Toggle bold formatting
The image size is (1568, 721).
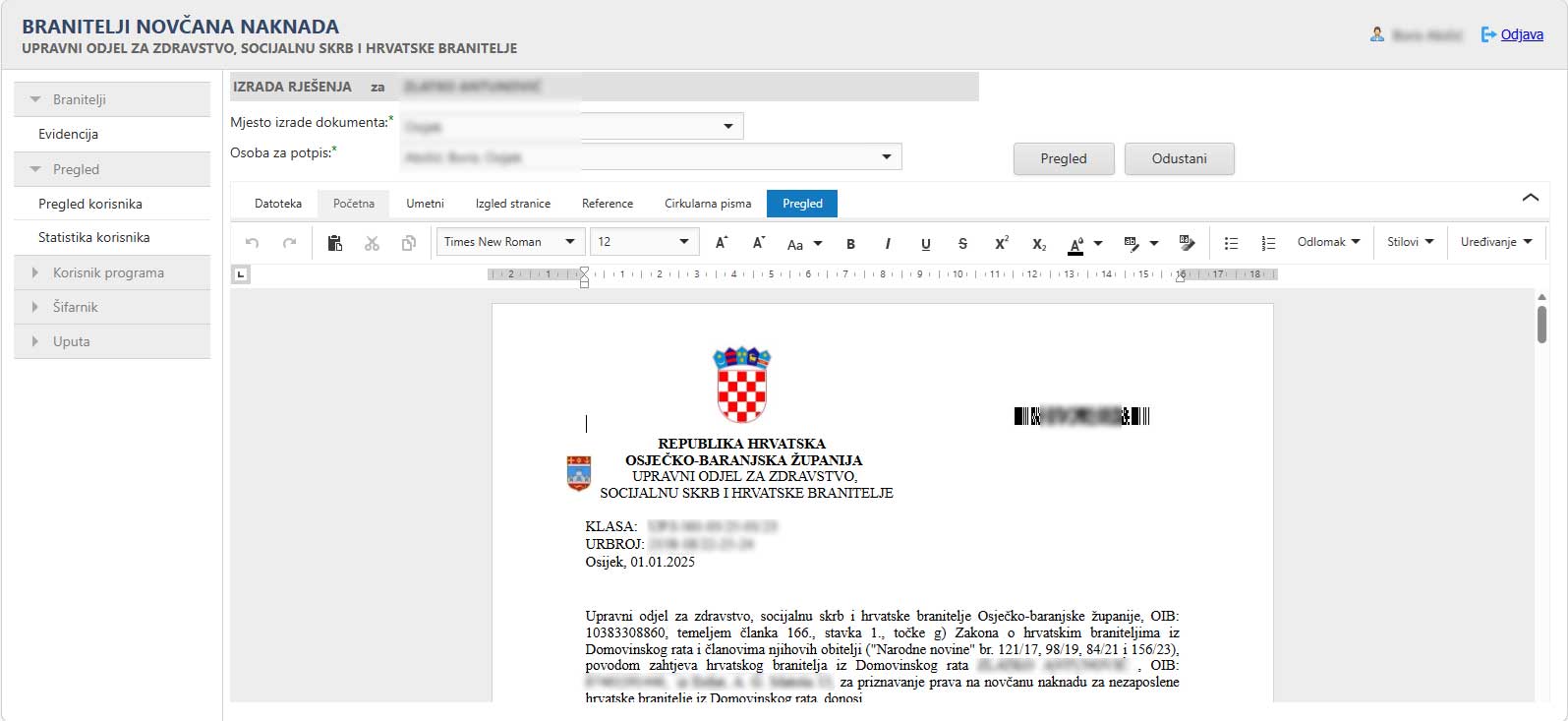tap(850, 244)
